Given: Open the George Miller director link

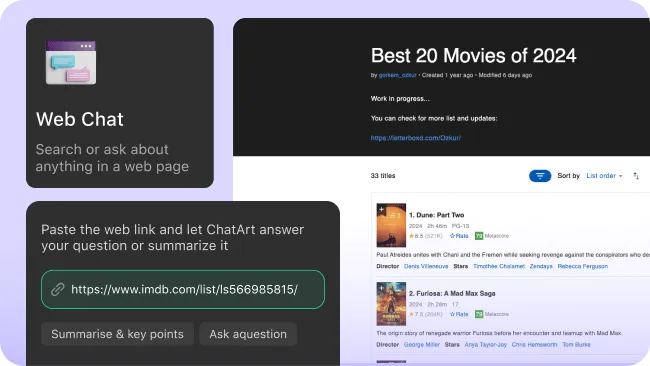Looking at the screenshot, I should tap(422, 344).
